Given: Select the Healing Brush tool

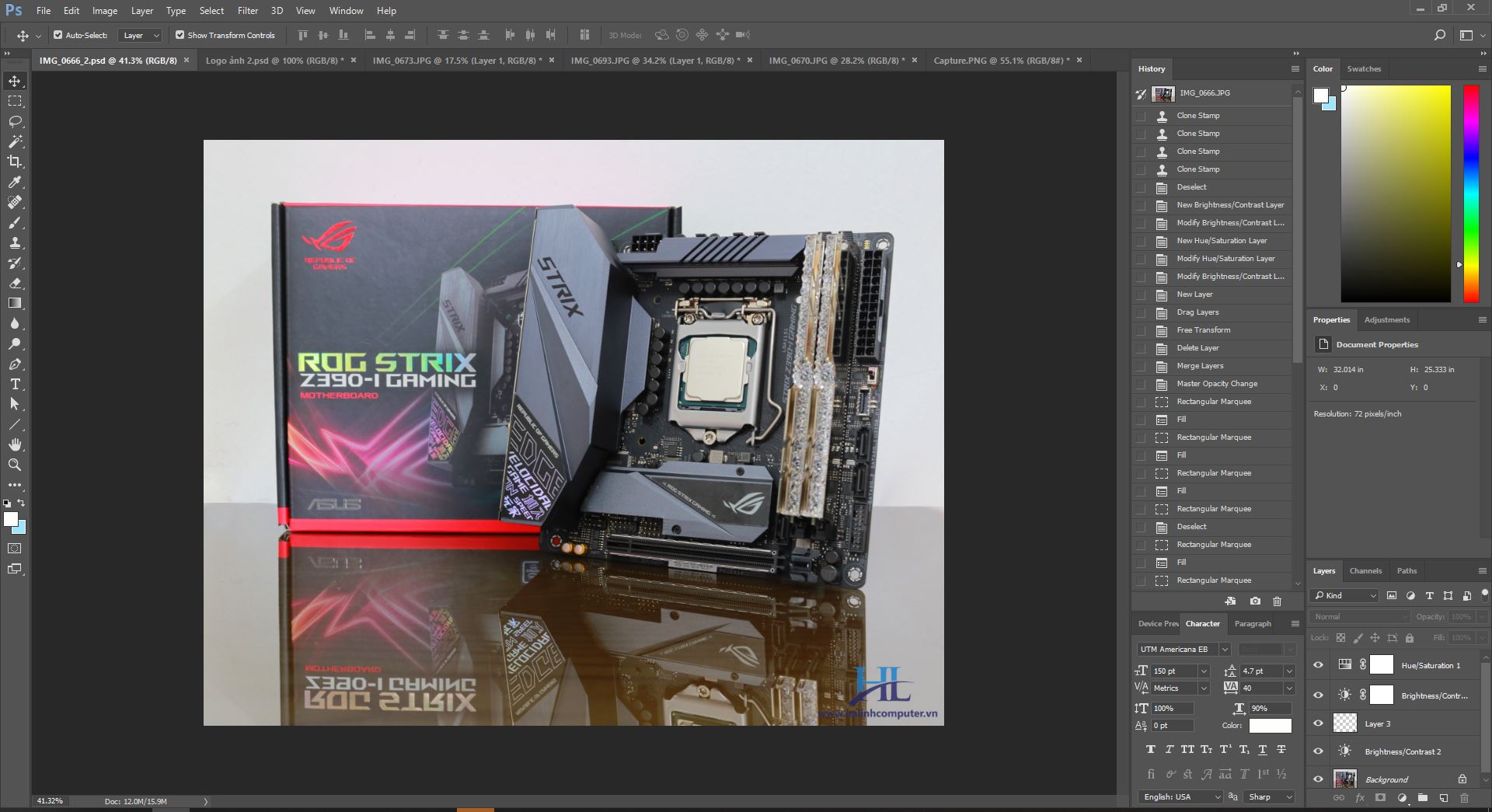Looking at the screenshot, I should pyautogui.click(x=15, y=202).
